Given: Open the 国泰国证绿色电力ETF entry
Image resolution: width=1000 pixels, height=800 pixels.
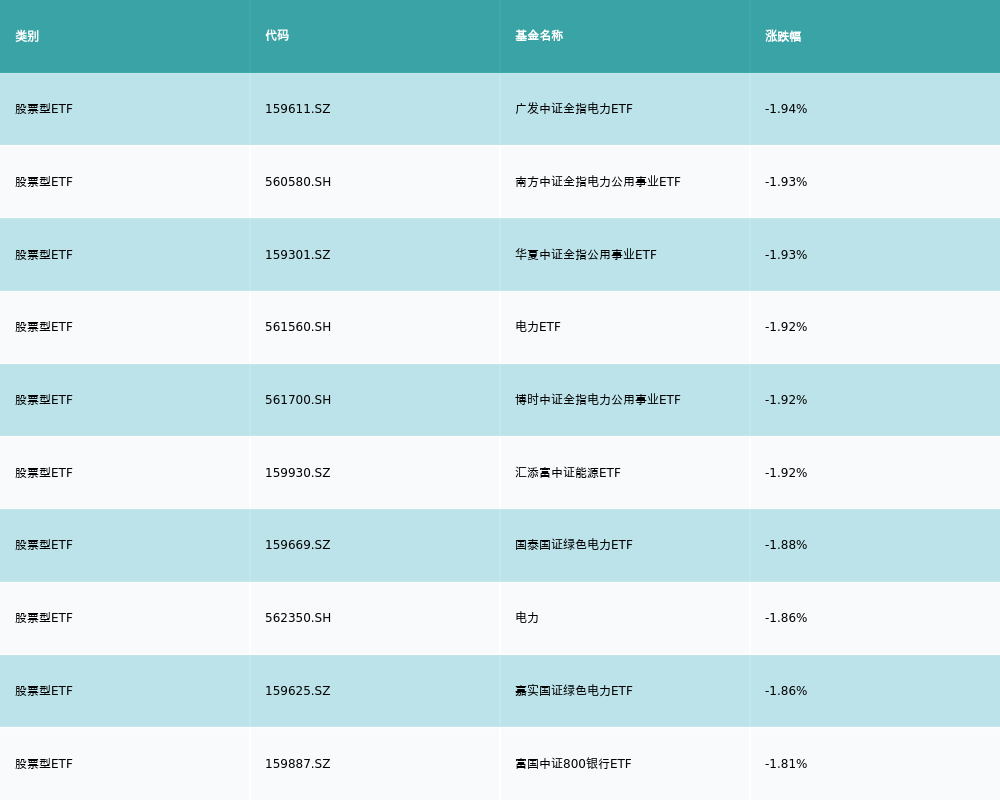Looking at the screenshot, I should tap(573, 545).
